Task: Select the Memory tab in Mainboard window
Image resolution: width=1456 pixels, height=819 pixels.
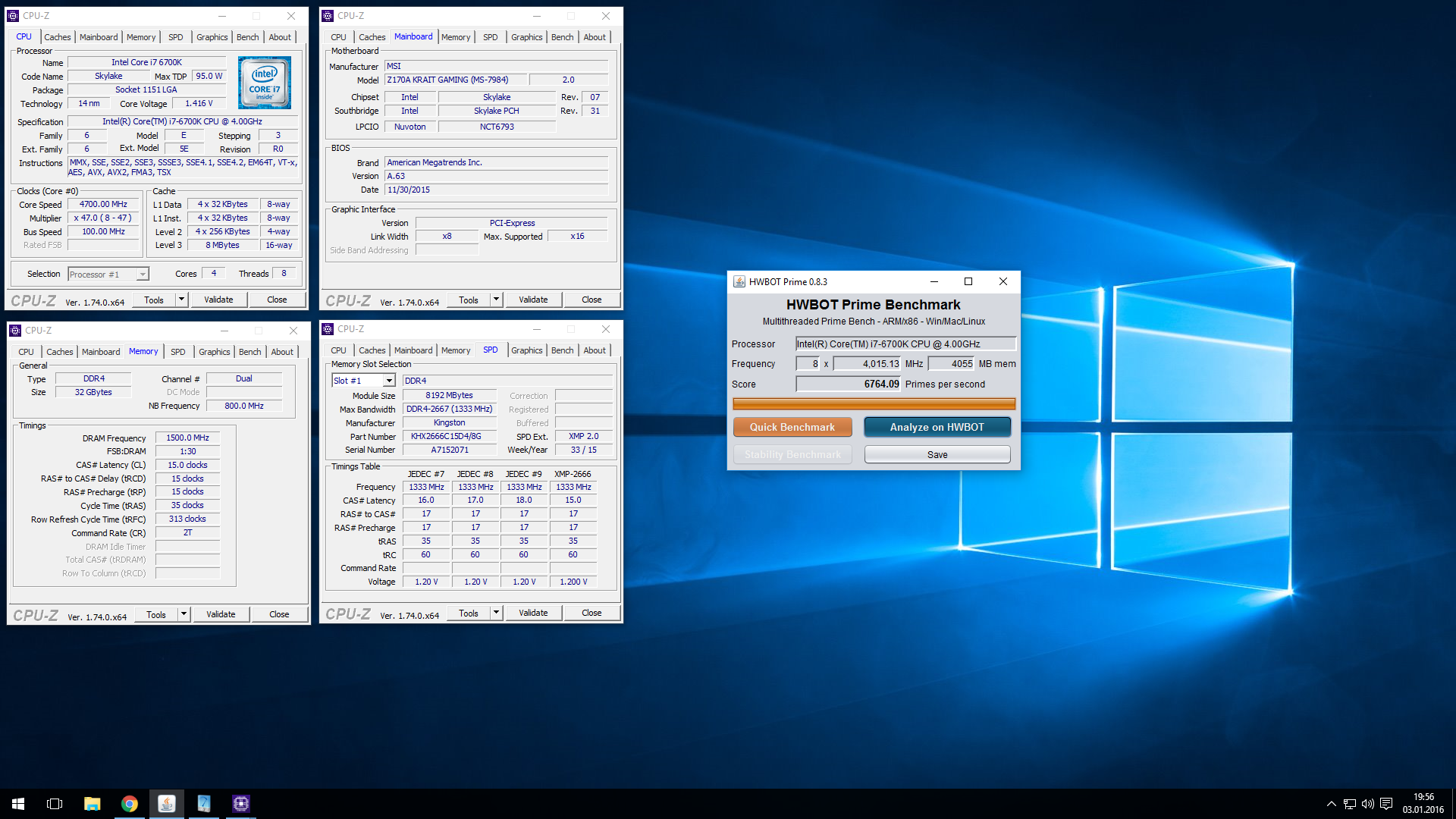Action: click(456, 37)
